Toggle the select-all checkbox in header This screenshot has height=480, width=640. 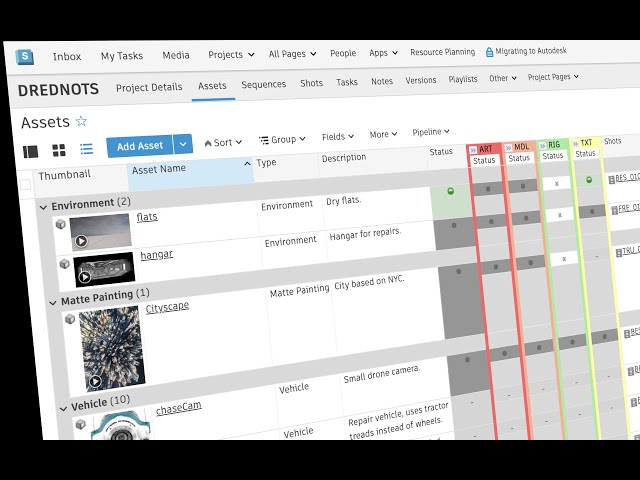pos(25,184)
